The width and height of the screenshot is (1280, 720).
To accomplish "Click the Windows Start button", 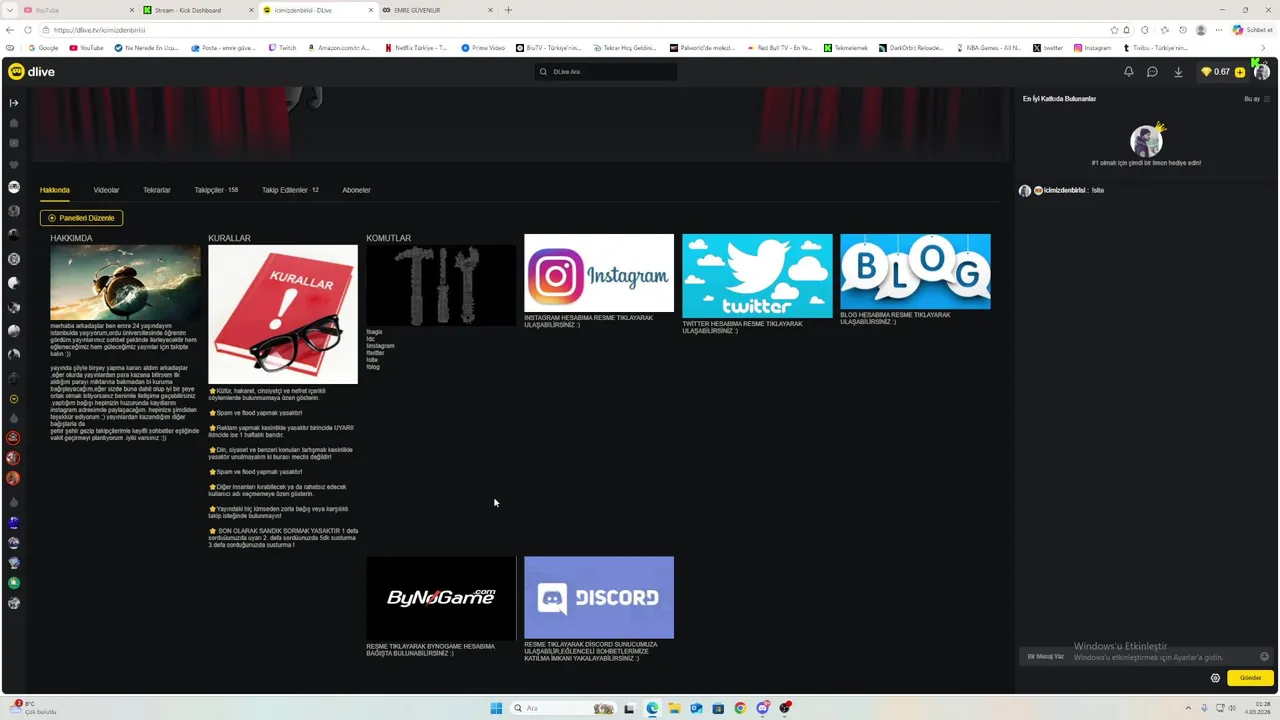I will coord(496,708).
